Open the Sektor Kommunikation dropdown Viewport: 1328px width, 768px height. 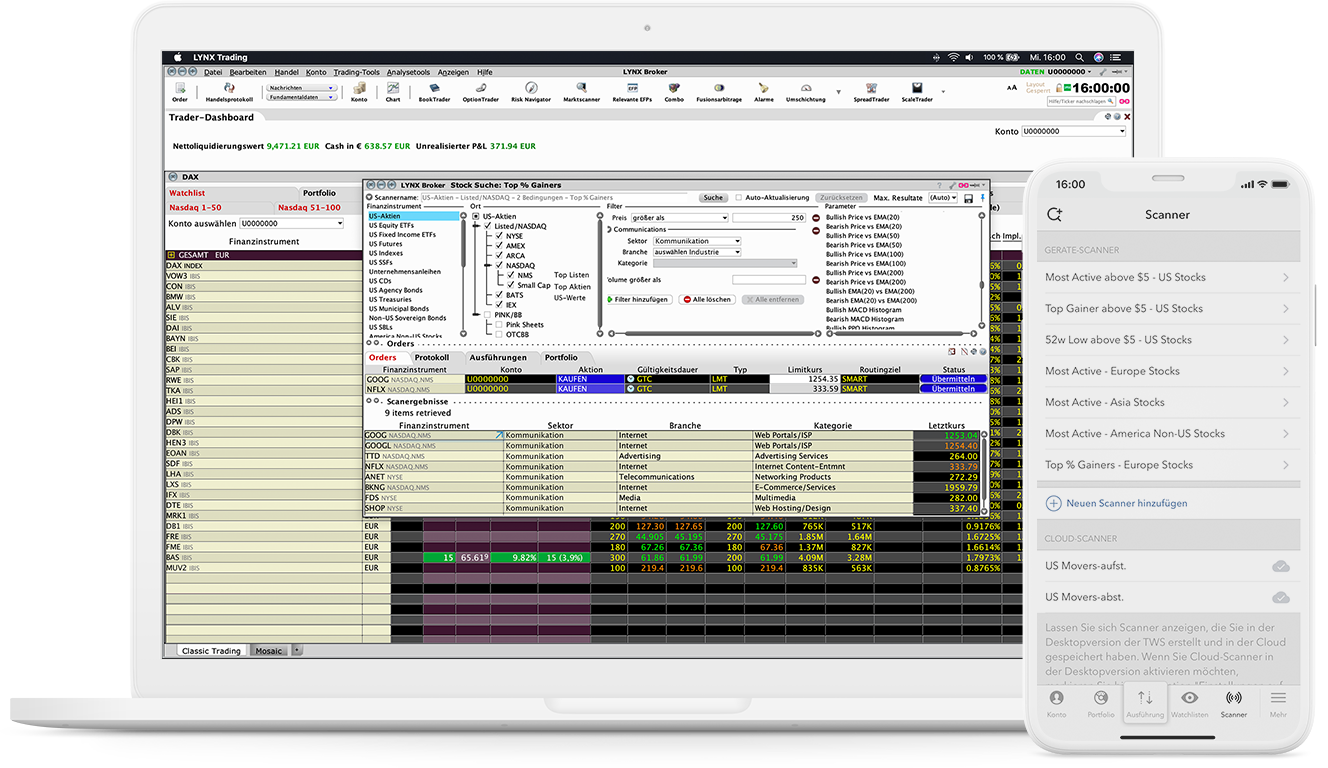(697, 241)
